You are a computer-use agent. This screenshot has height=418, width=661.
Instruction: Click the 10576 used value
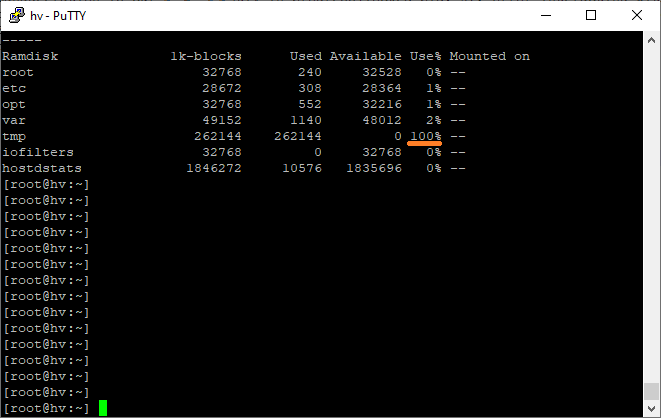point(302,168)
